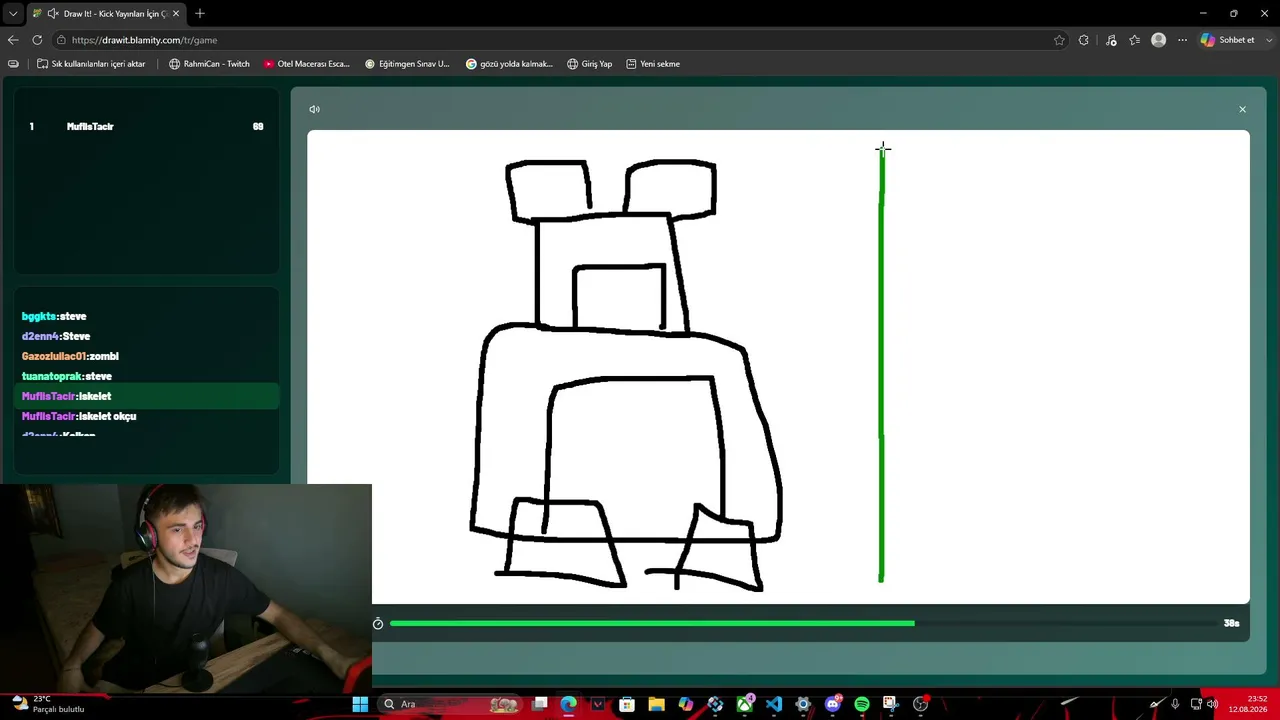This screenshot has width=1280, height=720.
Task: Open the Yeni sekme bookmark
Action: click(x=653, y=64)
